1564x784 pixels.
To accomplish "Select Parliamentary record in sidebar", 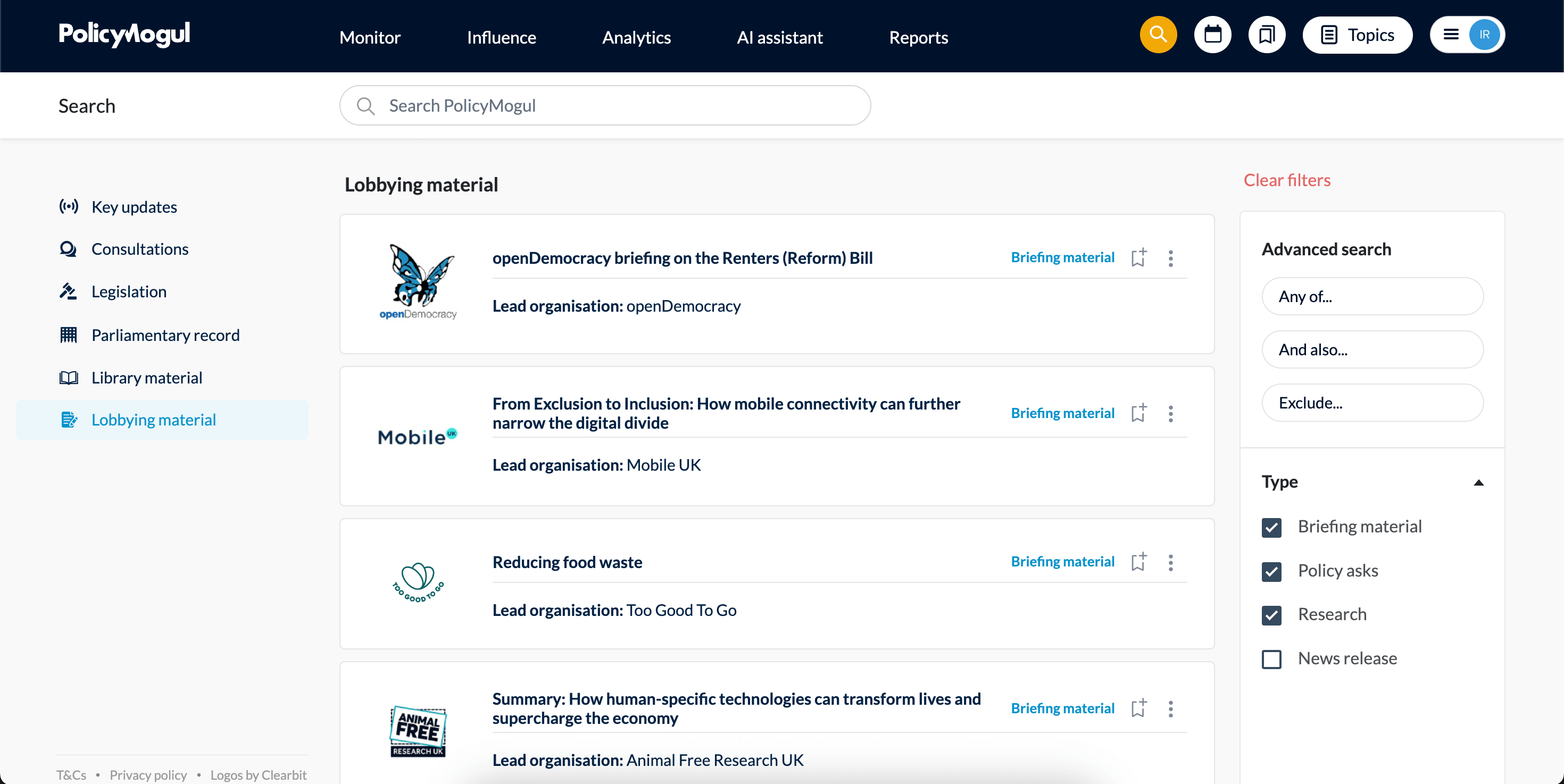I will click(x=165, y=335).
